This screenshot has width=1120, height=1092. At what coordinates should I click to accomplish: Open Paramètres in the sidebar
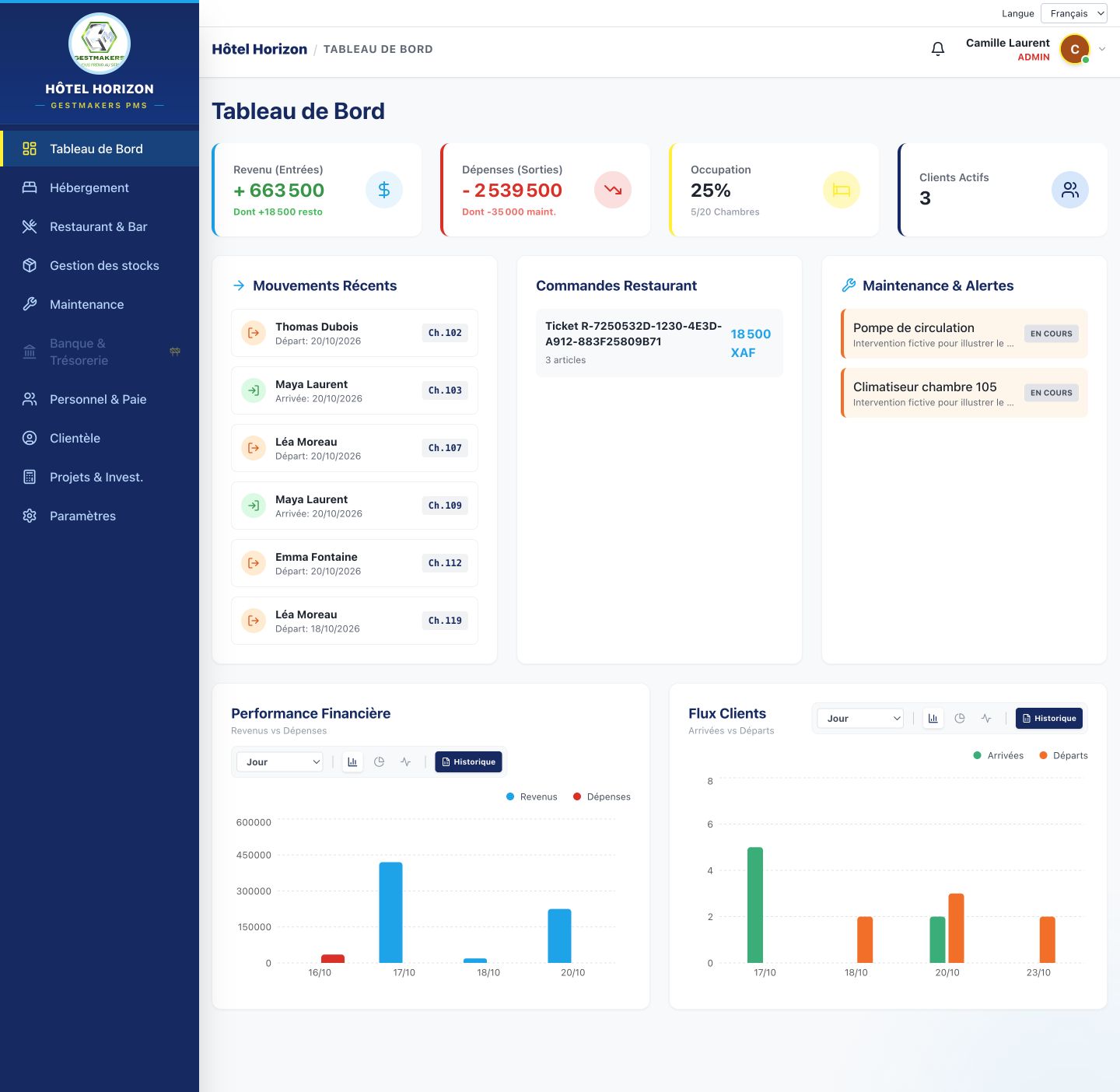pyautogui.click(x=100, y=516)
